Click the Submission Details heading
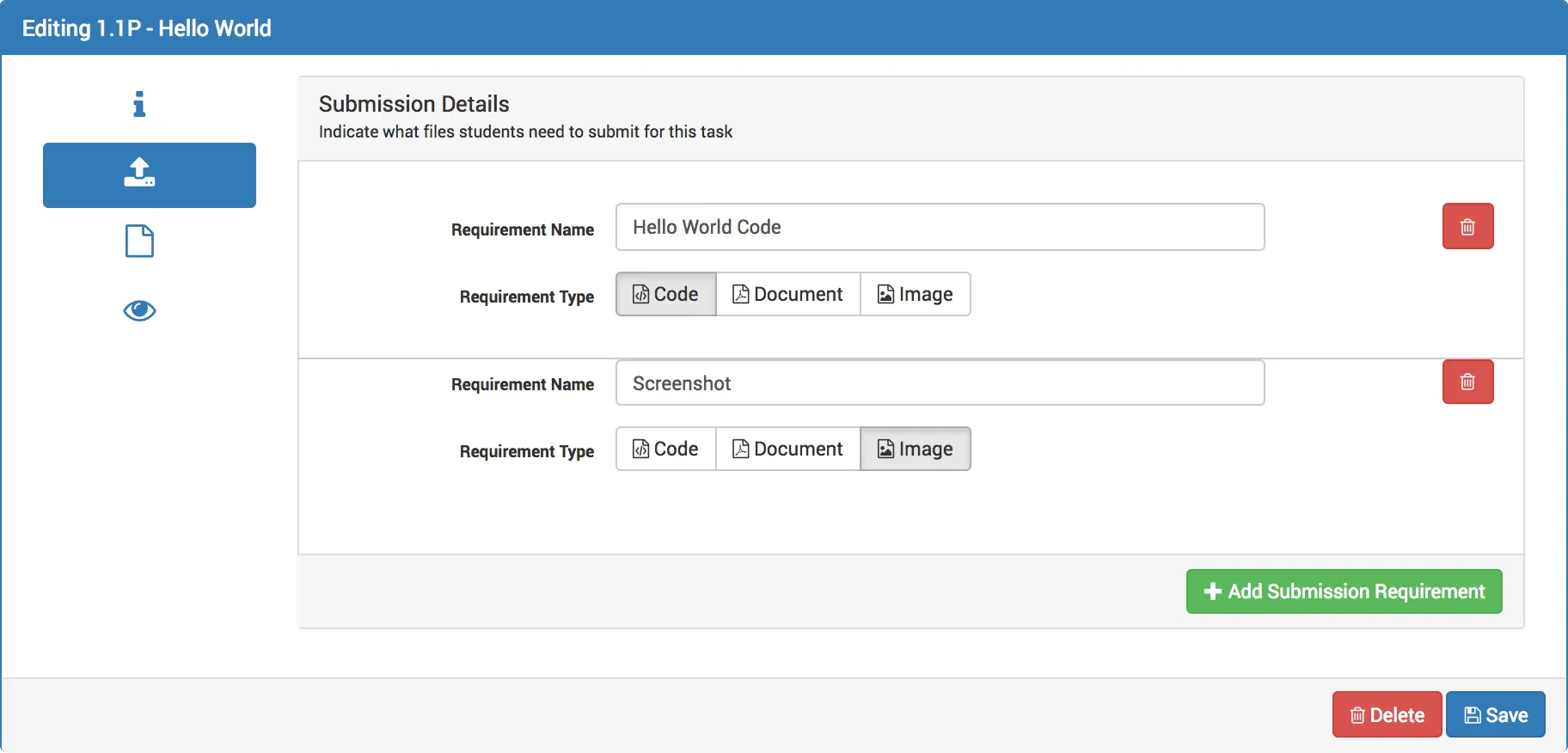The height and width of the screenshot is (753, 1568). point(413,104)
